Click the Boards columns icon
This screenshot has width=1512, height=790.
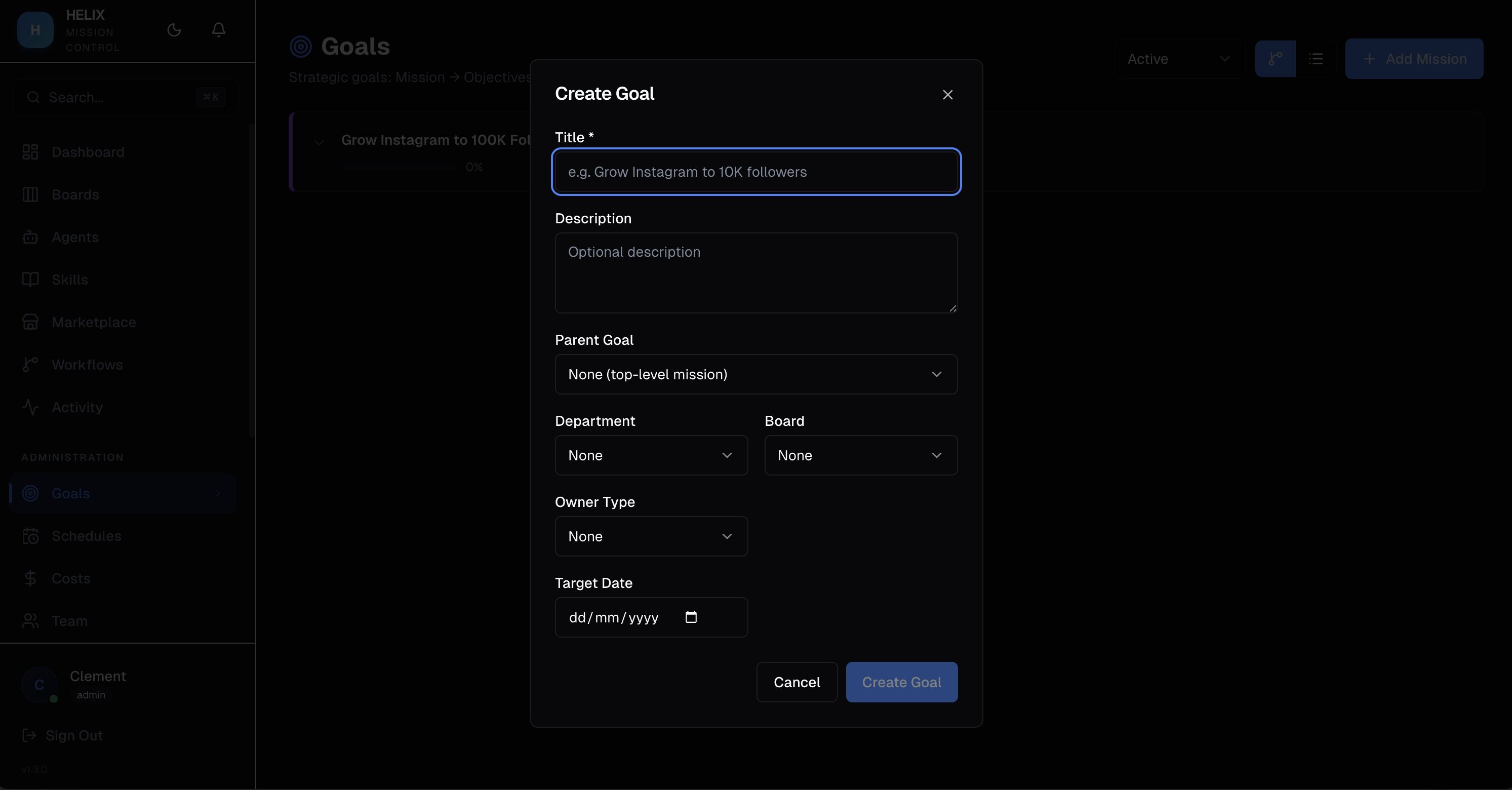coord(30,195)
